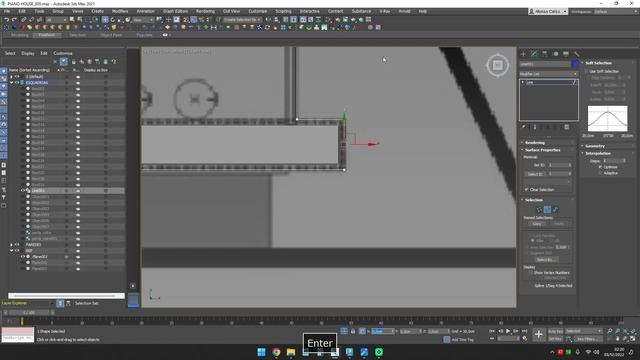Open the Display menu in scene explorer
This screenshot has height=360, width=640.
pyautogui.click(x=28, y=53)
